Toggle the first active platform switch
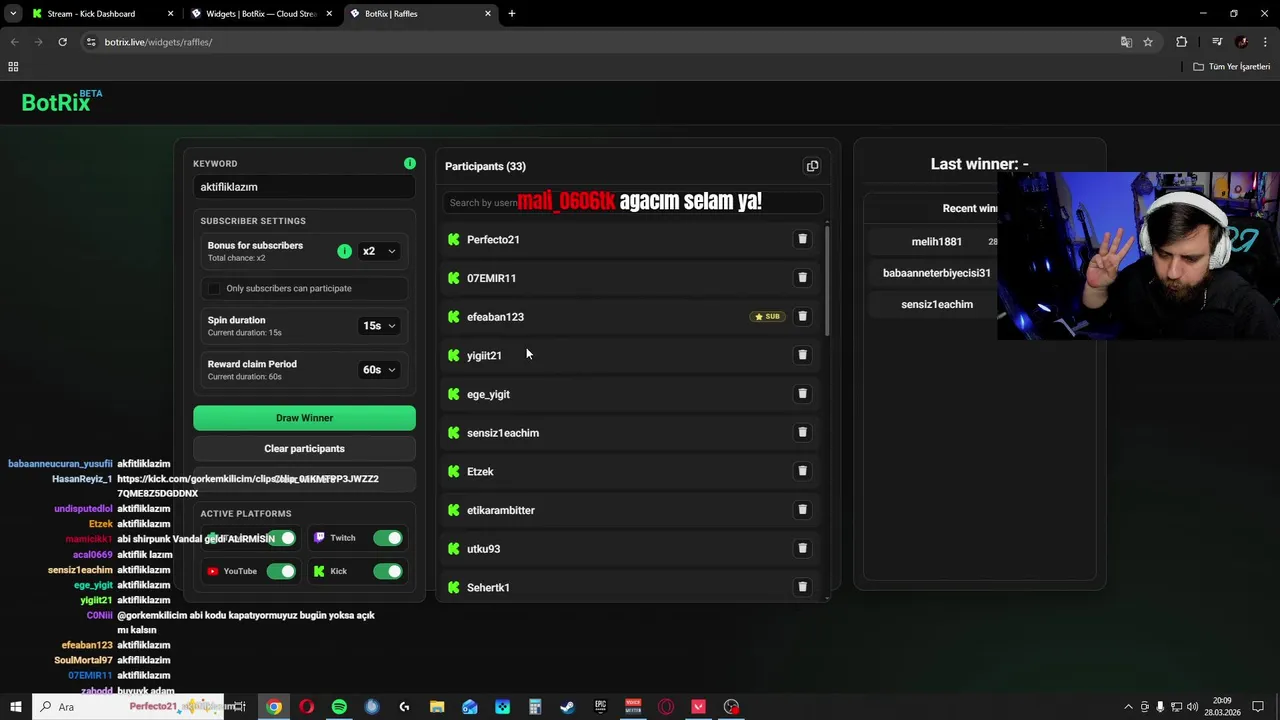This screenshot has width=1280, height=720. click(281, 538)
